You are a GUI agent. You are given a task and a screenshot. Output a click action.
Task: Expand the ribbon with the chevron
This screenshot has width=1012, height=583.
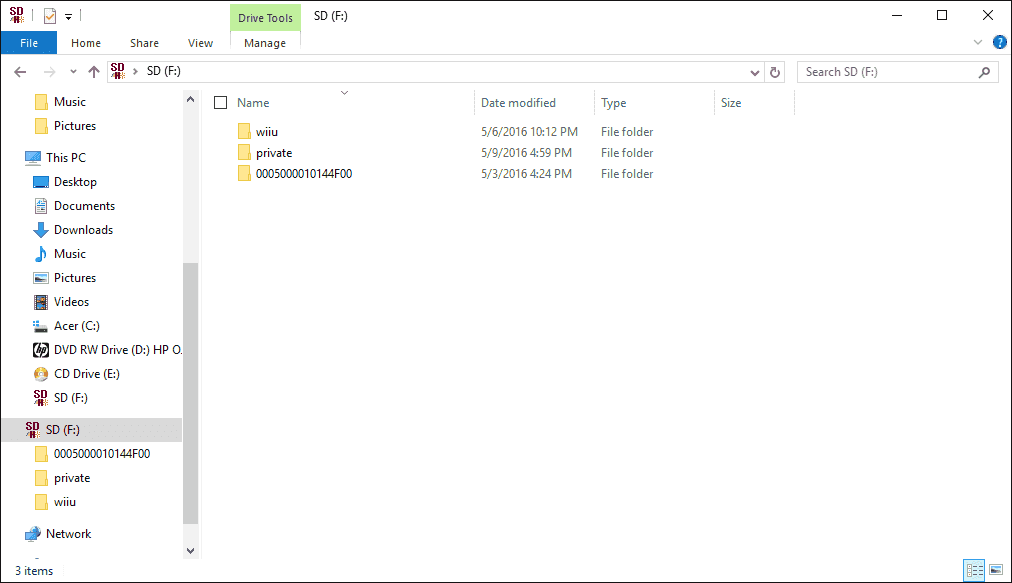point(978,43)
